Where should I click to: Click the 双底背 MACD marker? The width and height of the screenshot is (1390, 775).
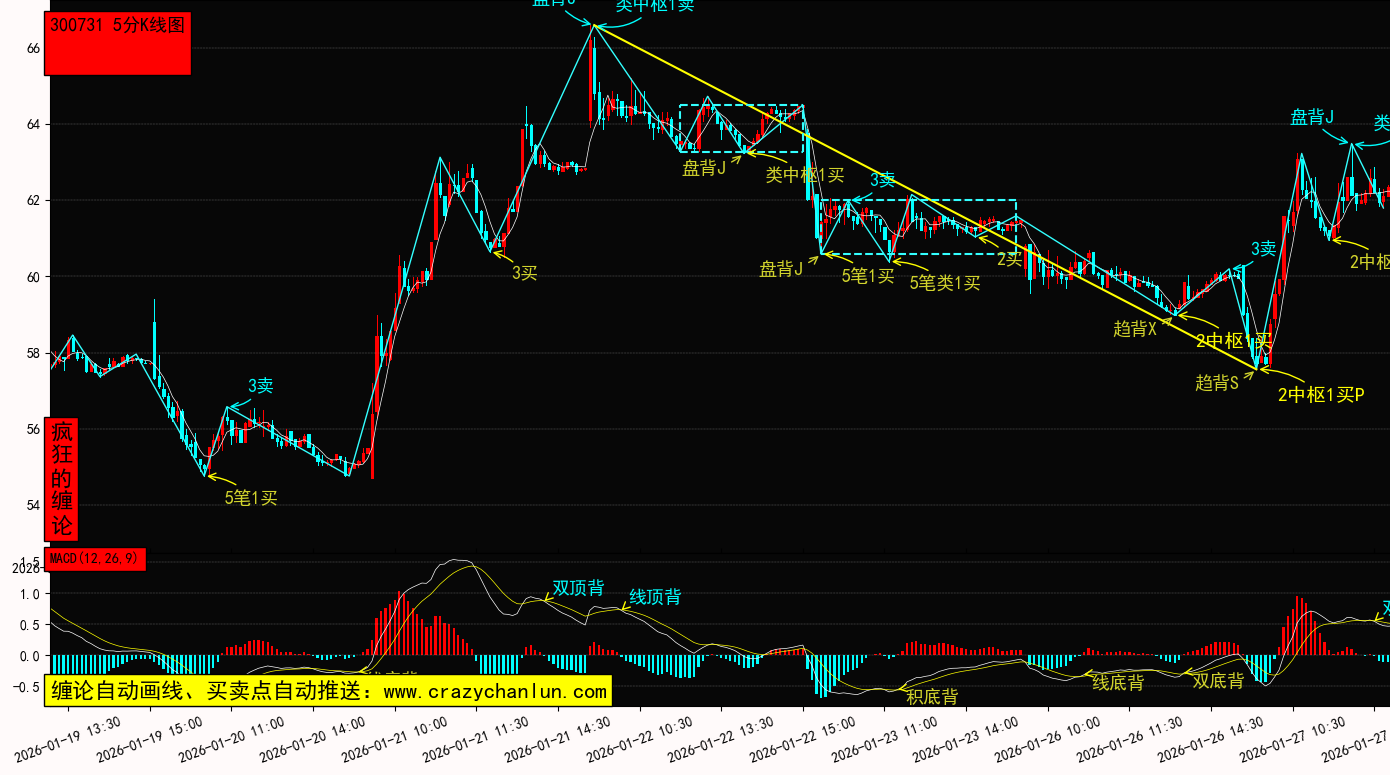[1218, 681]
